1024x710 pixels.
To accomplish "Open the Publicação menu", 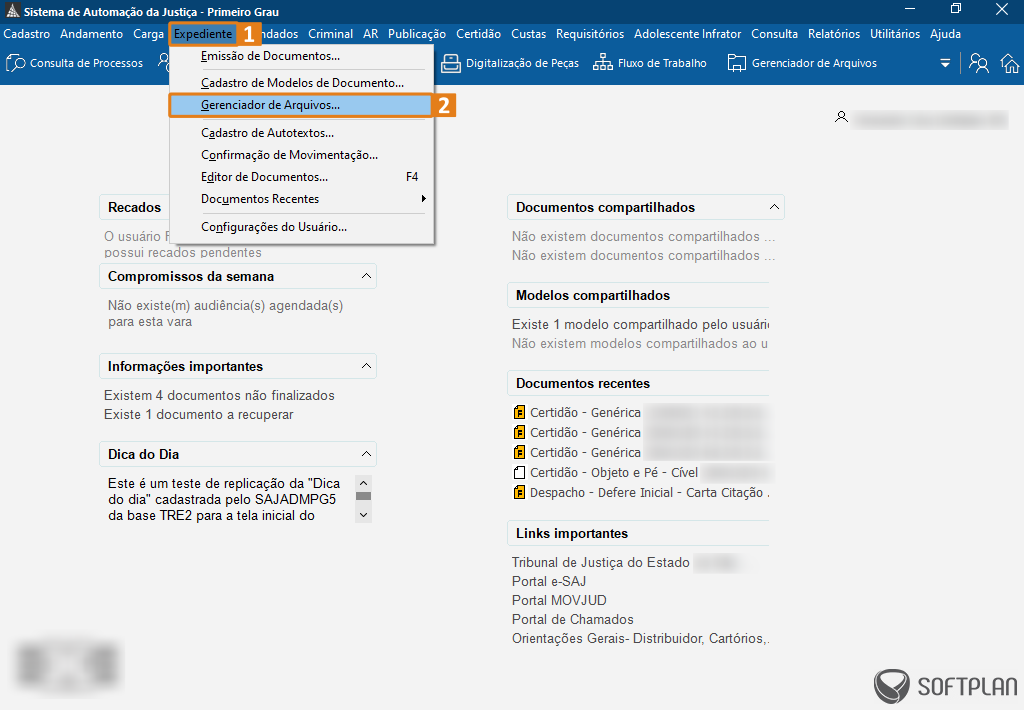I will point(417,34).
